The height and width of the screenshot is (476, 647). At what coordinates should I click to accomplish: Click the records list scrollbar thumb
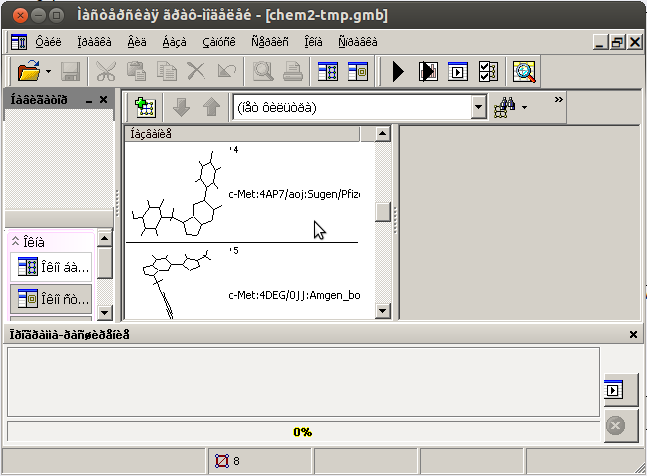(x=383, y=212)
